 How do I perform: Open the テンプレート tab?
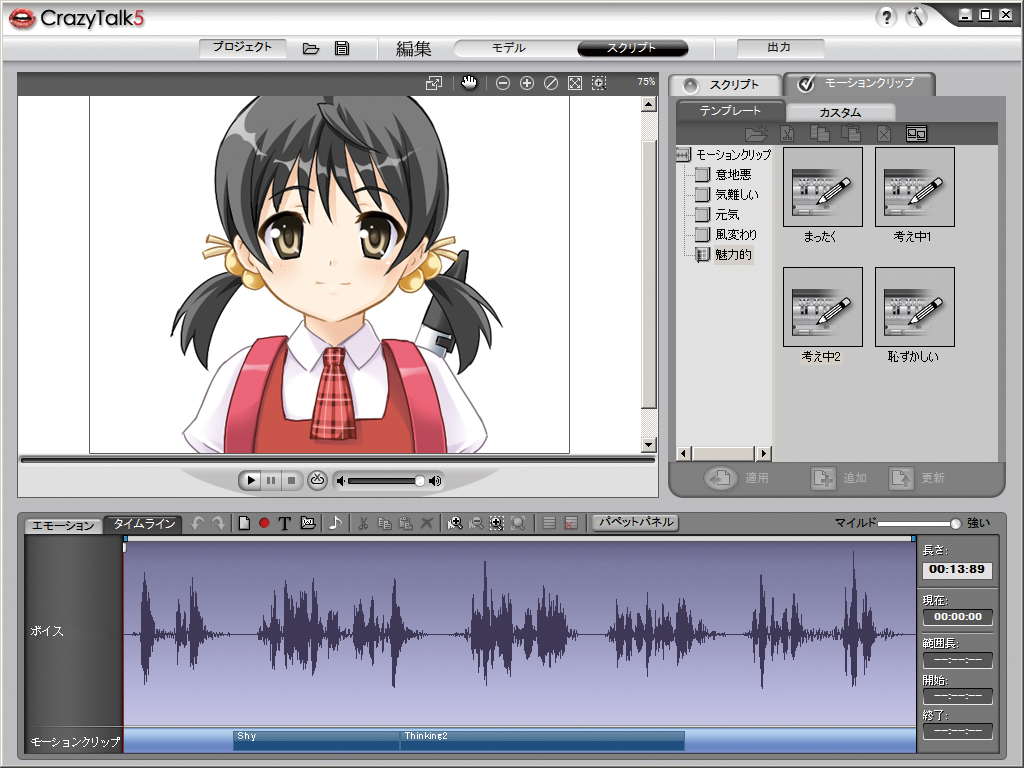(730, 111)
